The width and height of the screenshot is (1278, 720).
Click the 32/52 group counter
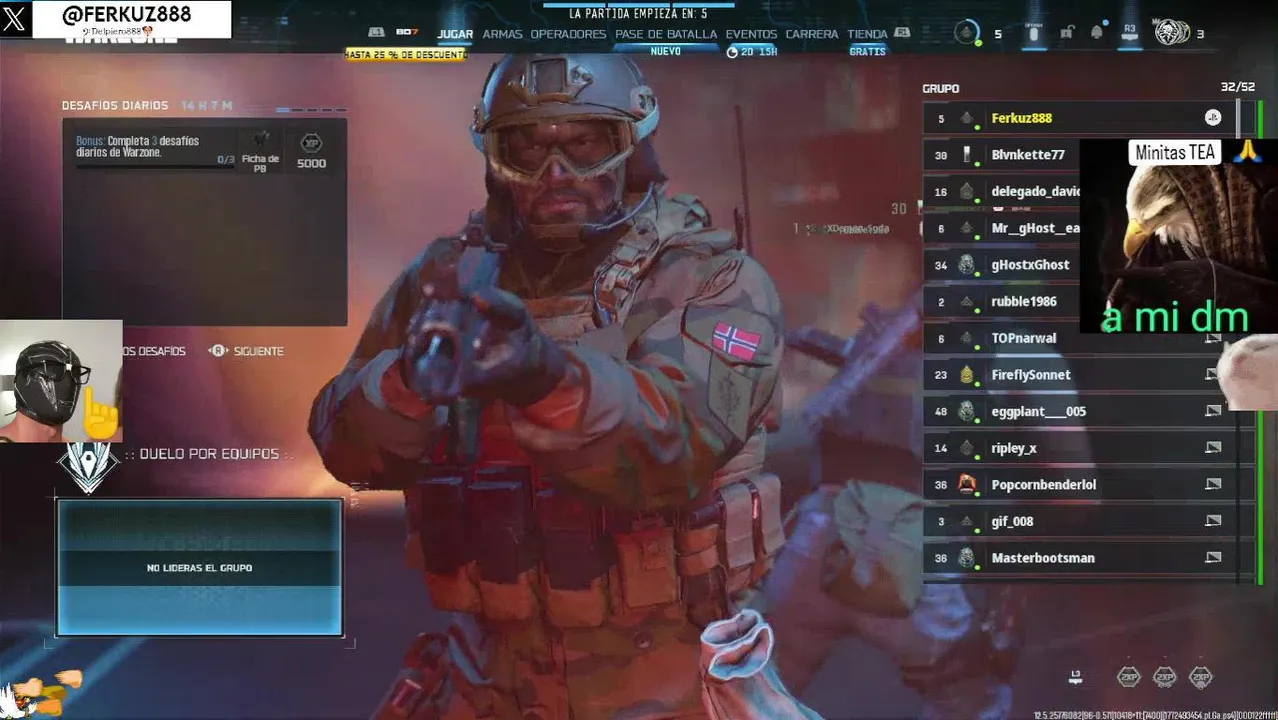[1237, 88]
